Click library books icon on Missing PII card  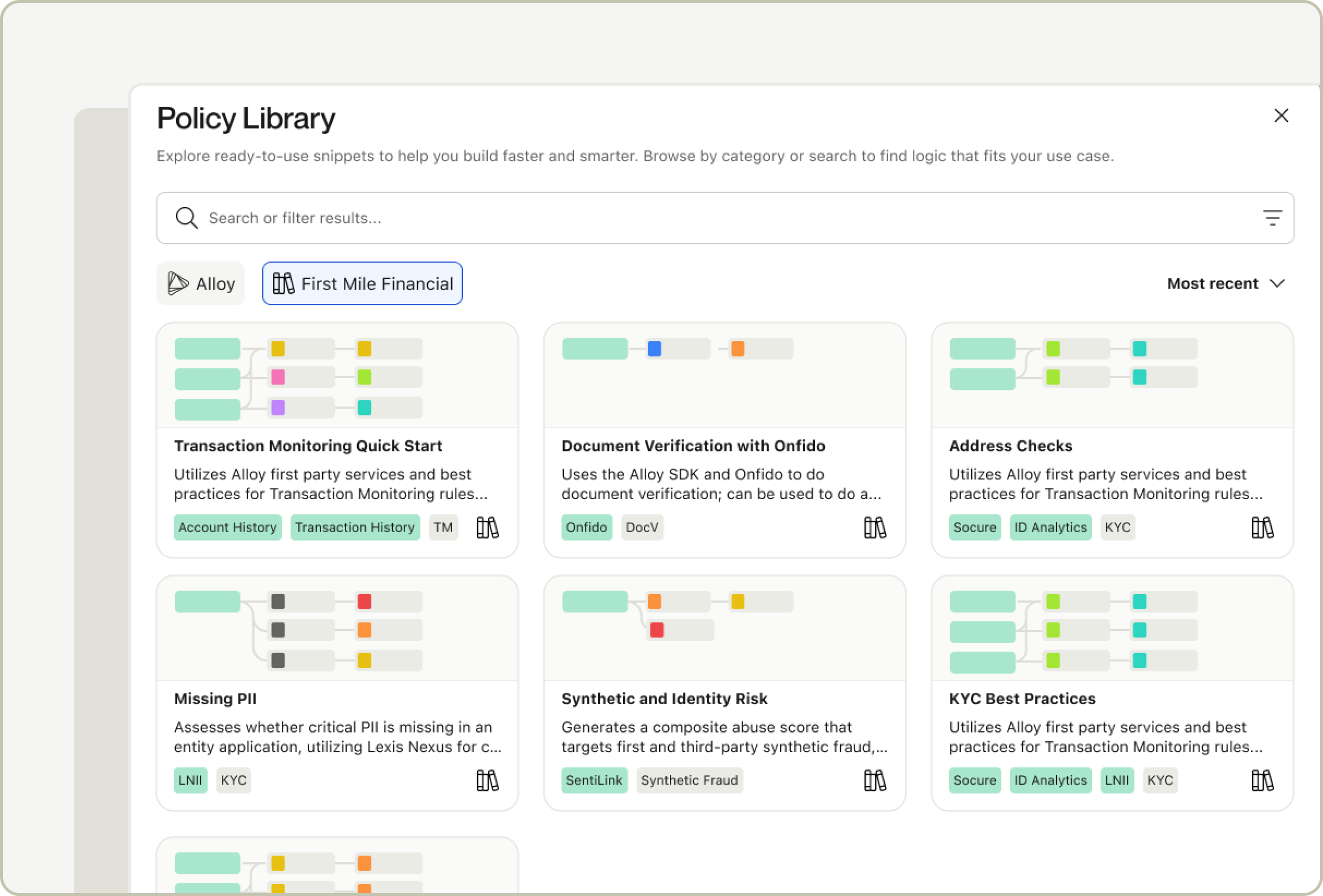[x=487, y=780]
